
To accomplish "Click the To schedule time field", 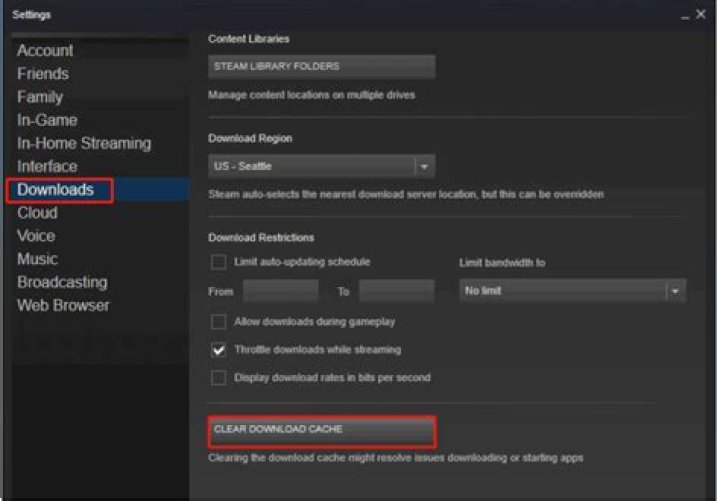I will (396, 291).
